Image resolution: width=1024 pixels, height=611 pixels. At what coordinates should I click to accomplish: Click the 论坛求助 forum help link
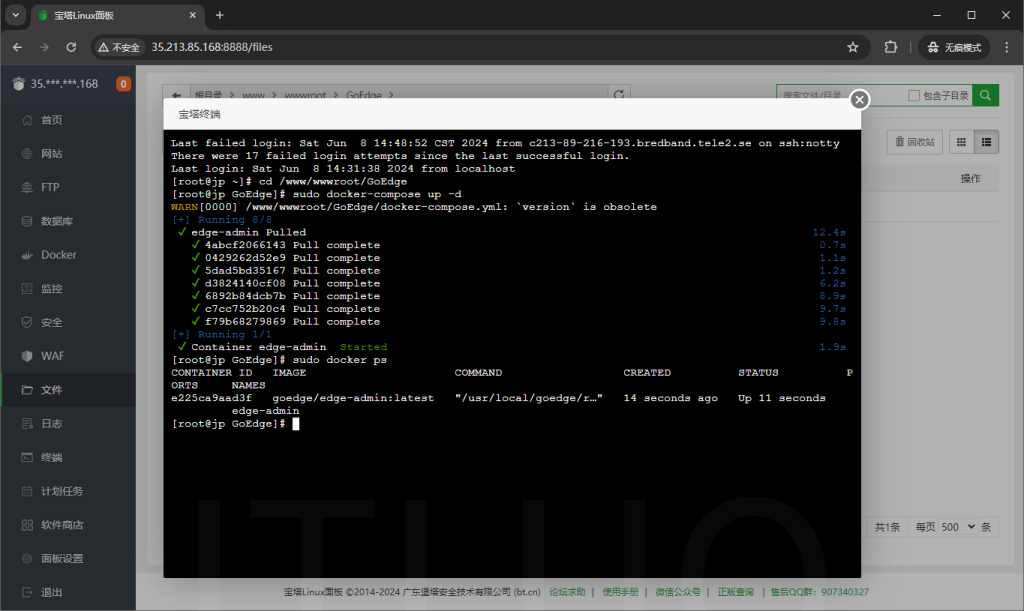[x=567, y=592]
